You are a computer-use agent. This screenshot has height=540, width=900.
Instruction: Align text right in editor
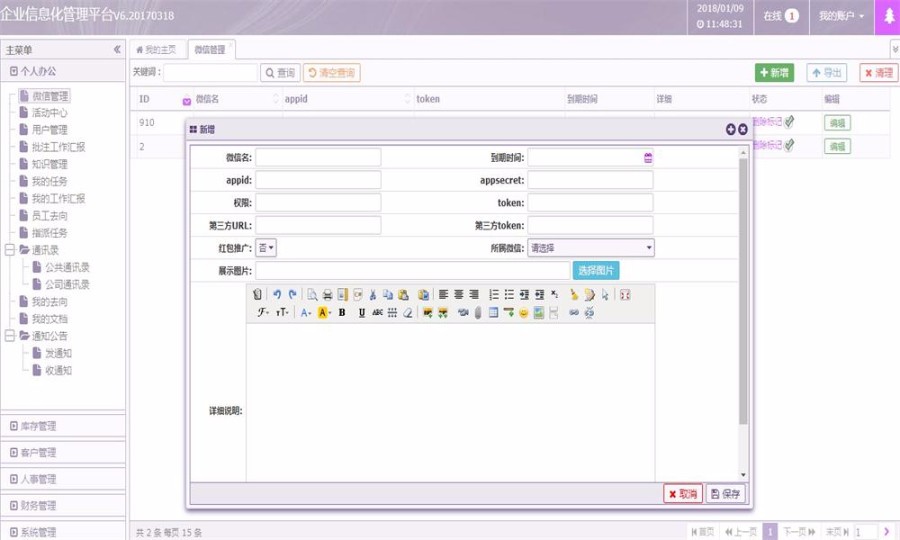(x=474, y=295)
